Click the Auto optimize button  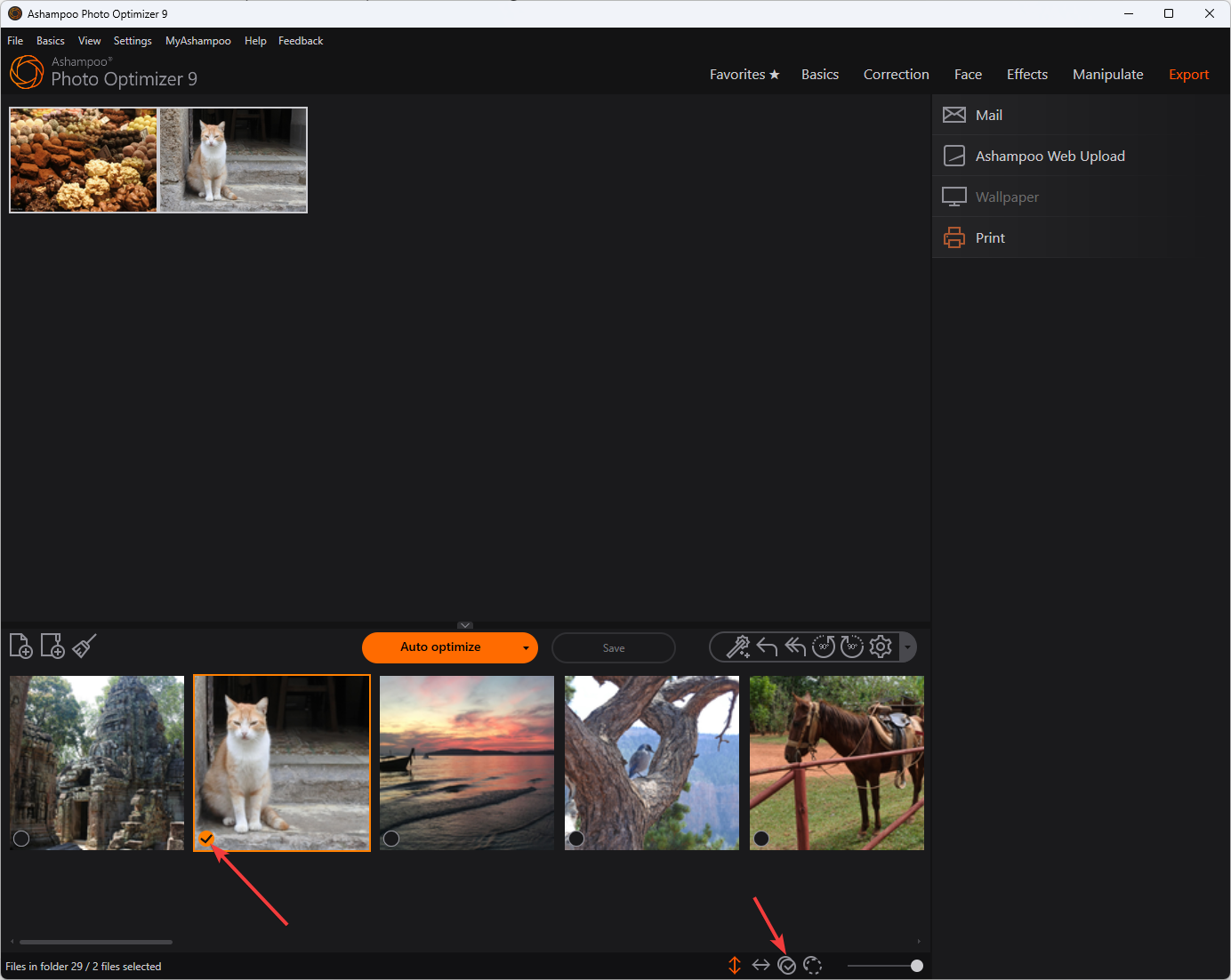[x=440, y=647]
